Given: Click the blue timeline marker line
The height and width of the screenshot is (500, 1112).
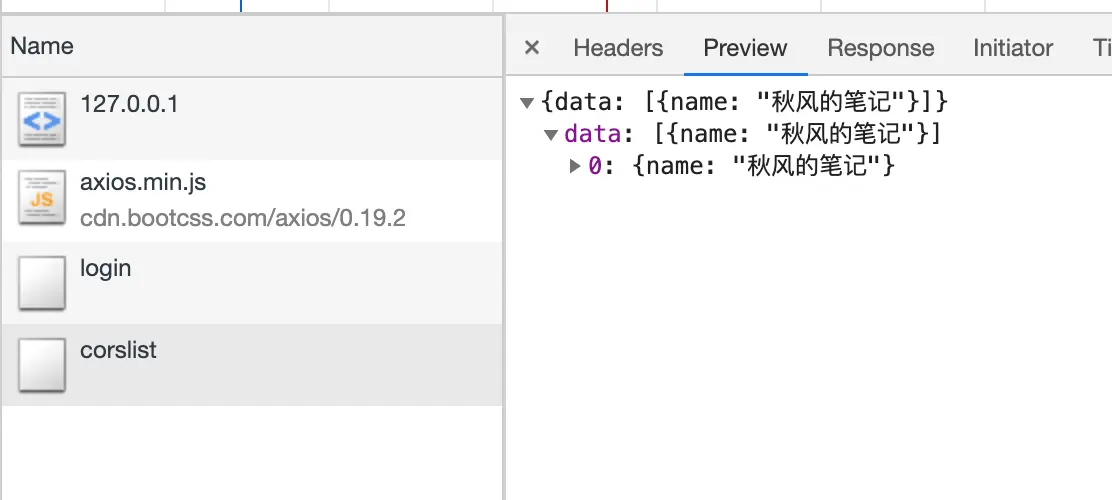Looking at the screenshot, I should 241,6.
